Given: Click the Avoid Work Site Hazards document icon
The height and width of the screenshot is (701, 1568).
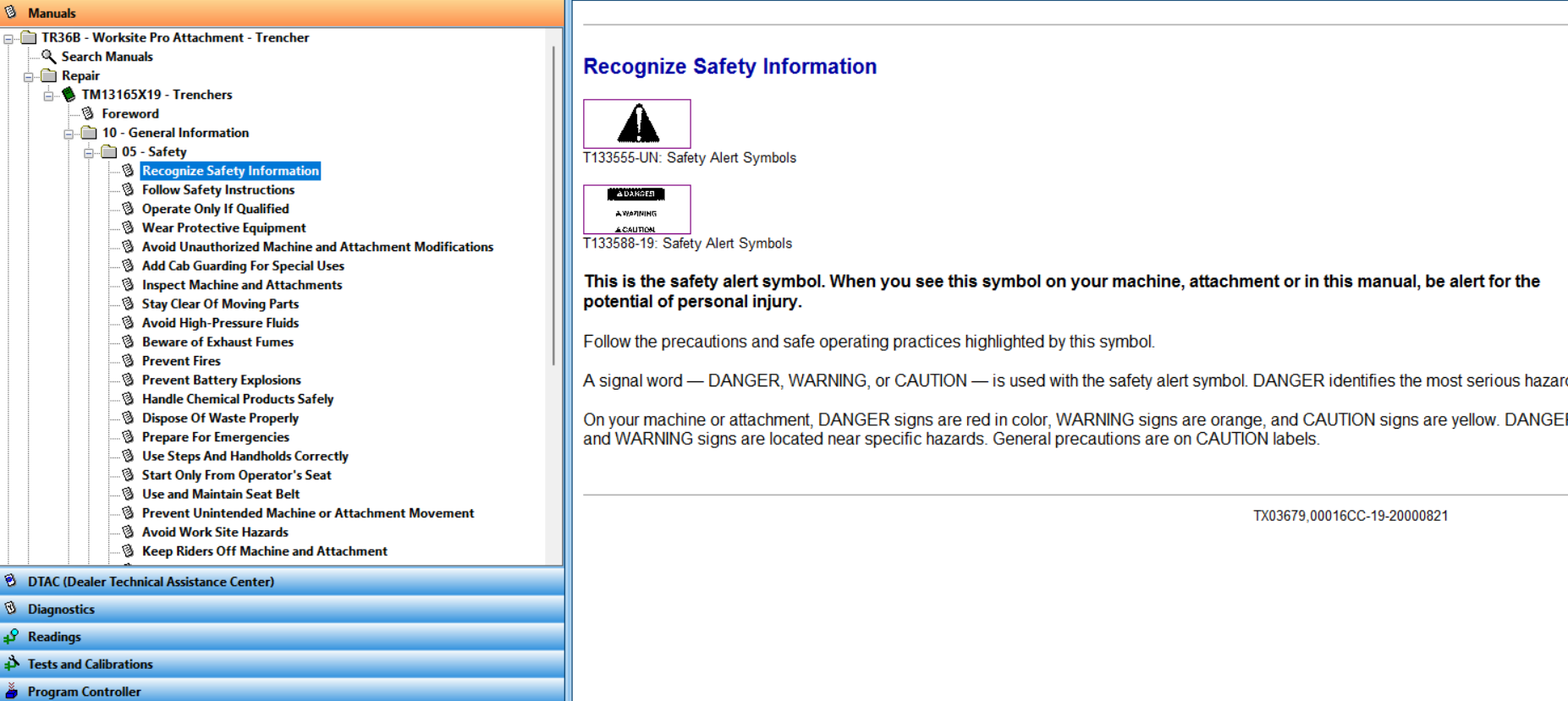Looking at the screenshot, I should [x=129, y=532].
